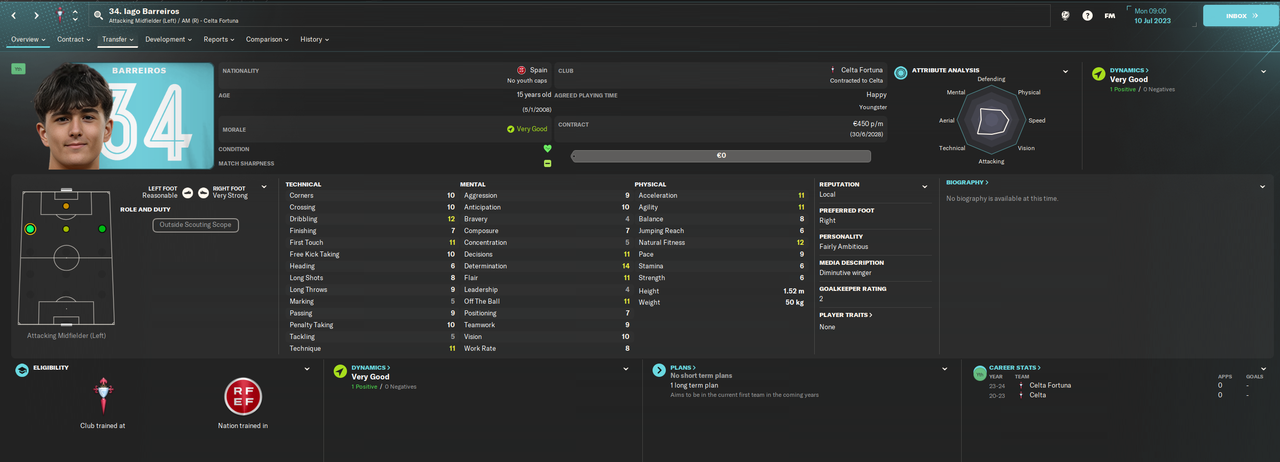Select the striker position dot on pitch
This screenshot has width=1280, height=462.
(x=66, y=206)
